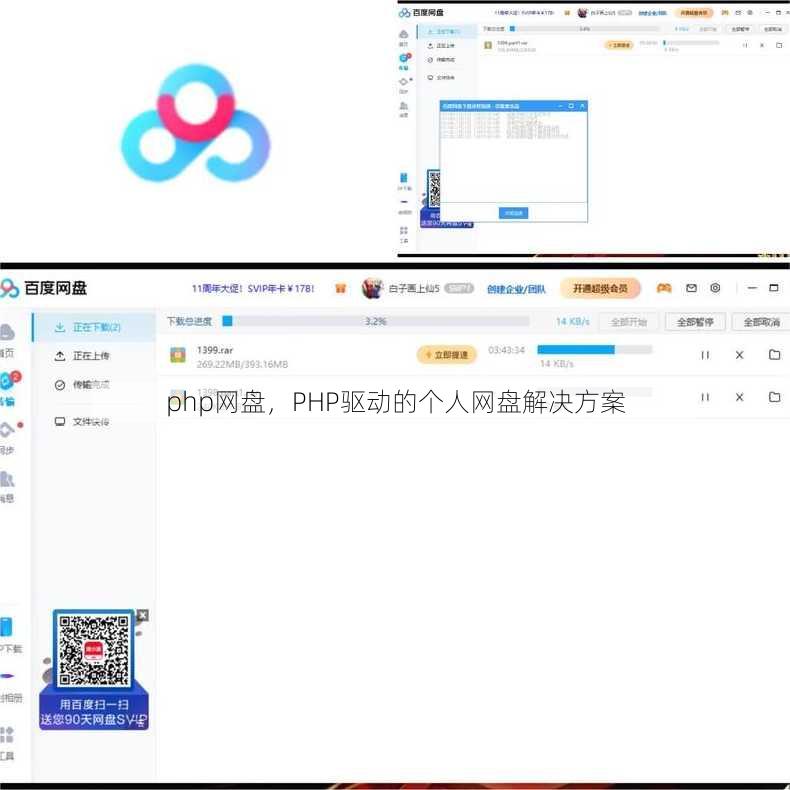
Task: Click the 全部暂停 button in the large window
Action: 695,322
